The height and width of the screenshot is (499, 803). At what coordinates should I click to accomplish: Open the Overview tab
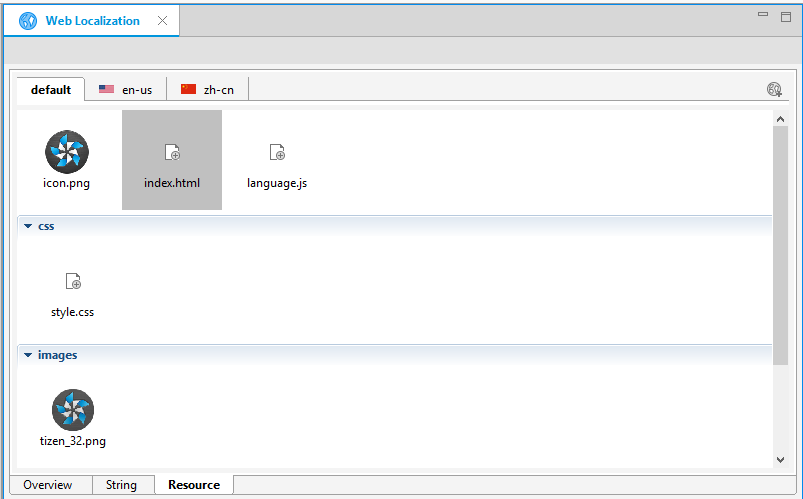(48, 485)
